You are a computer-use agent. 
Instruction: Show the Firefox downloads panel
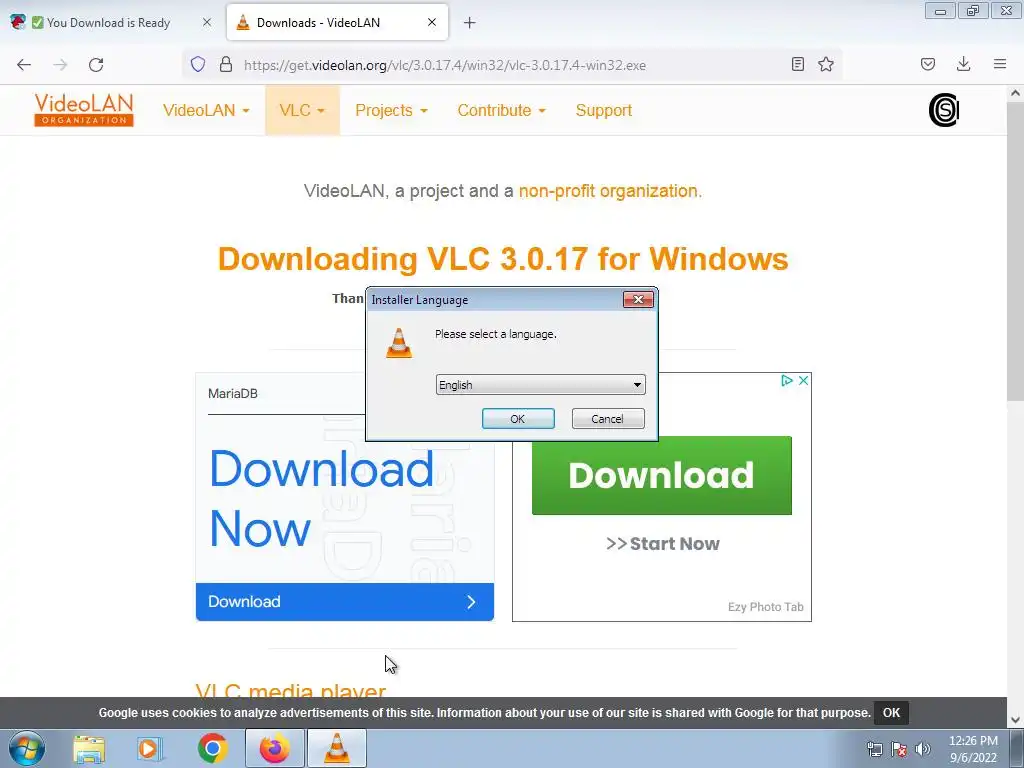tap(963, 64)
